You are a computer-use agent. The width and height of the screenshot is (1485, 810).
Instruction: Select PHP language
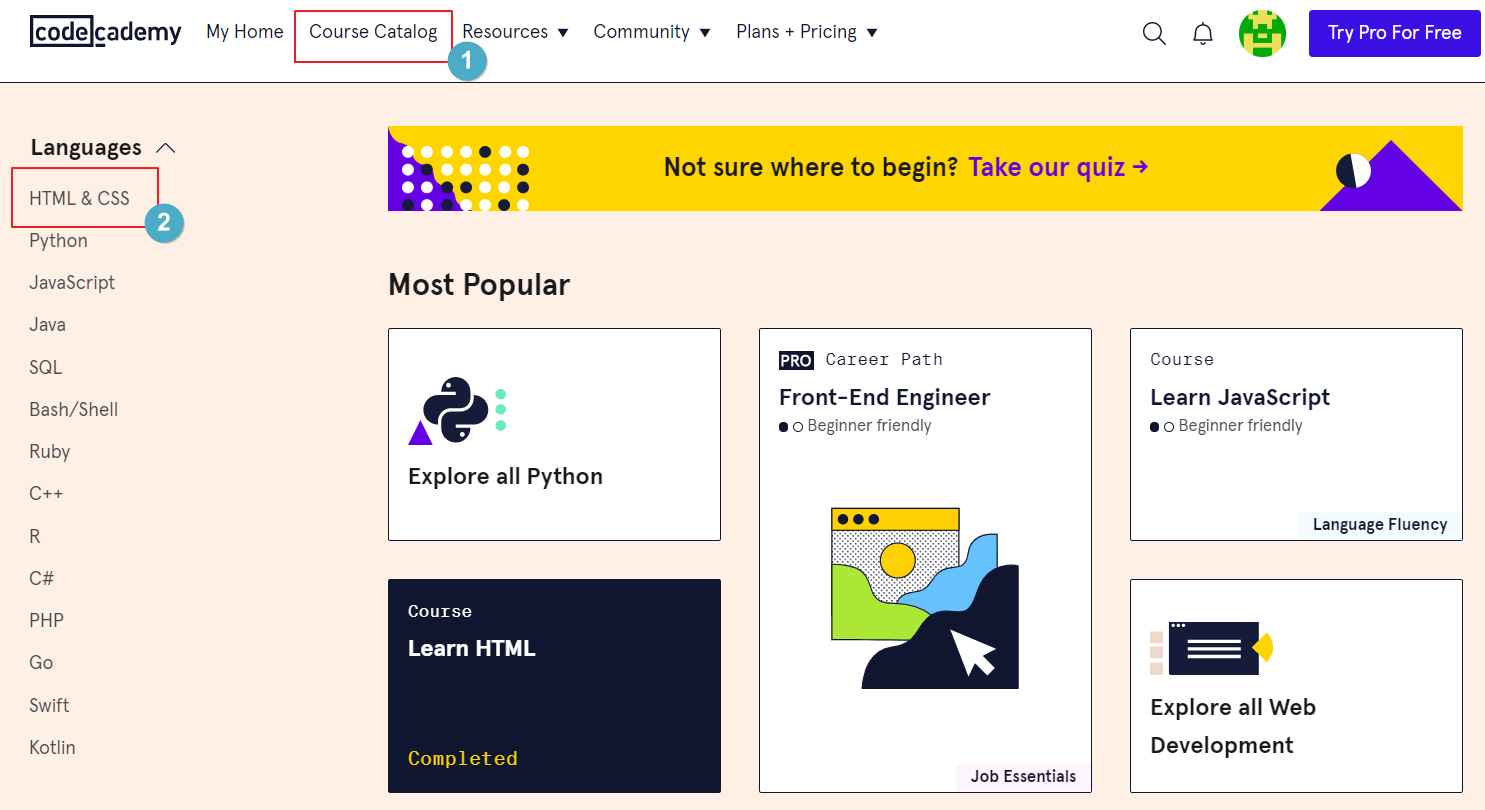pyautogui.click(x=47, y=621)
